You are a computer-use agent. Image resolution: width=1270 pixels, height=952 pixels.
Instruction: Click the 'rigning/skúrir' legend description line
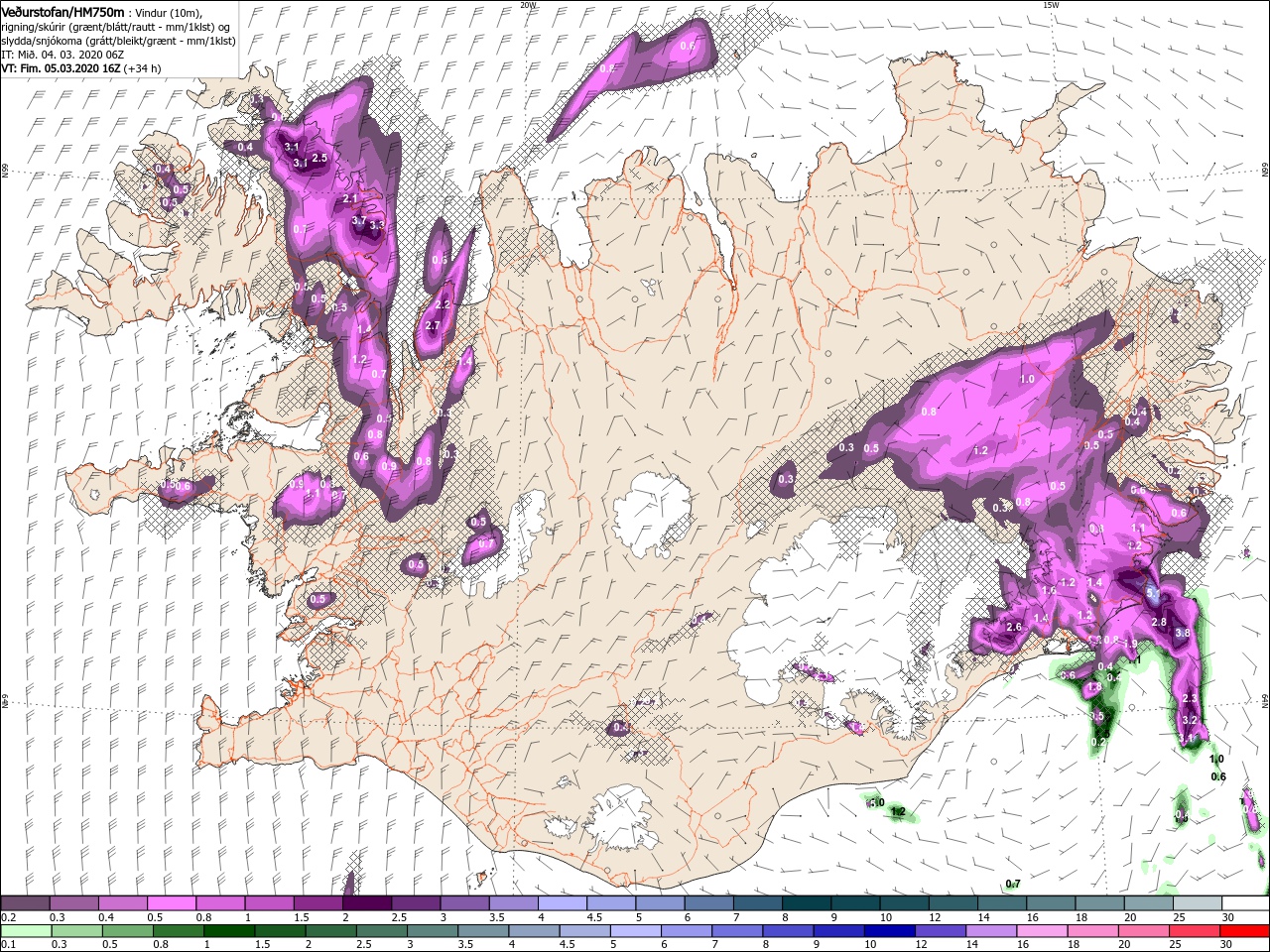pos(116,27)
